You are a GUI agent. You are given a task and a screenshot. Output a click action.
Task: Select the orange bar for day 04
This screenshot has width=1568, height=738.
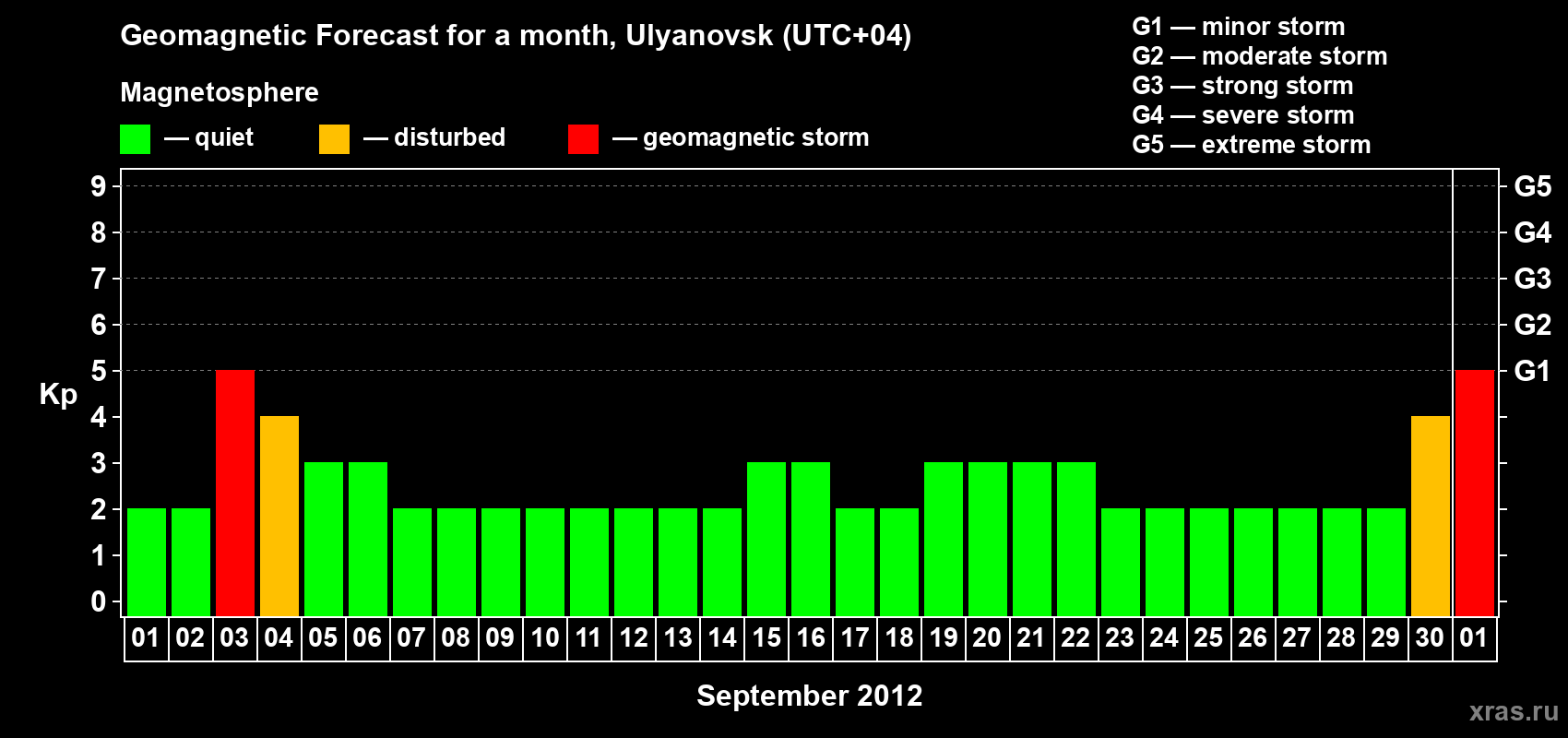[x=279, y=516]
